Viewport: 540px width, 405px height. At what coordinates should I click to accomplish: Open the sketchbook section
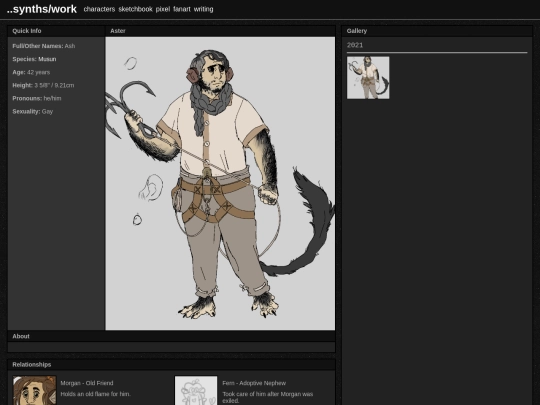tap(135, 9)
